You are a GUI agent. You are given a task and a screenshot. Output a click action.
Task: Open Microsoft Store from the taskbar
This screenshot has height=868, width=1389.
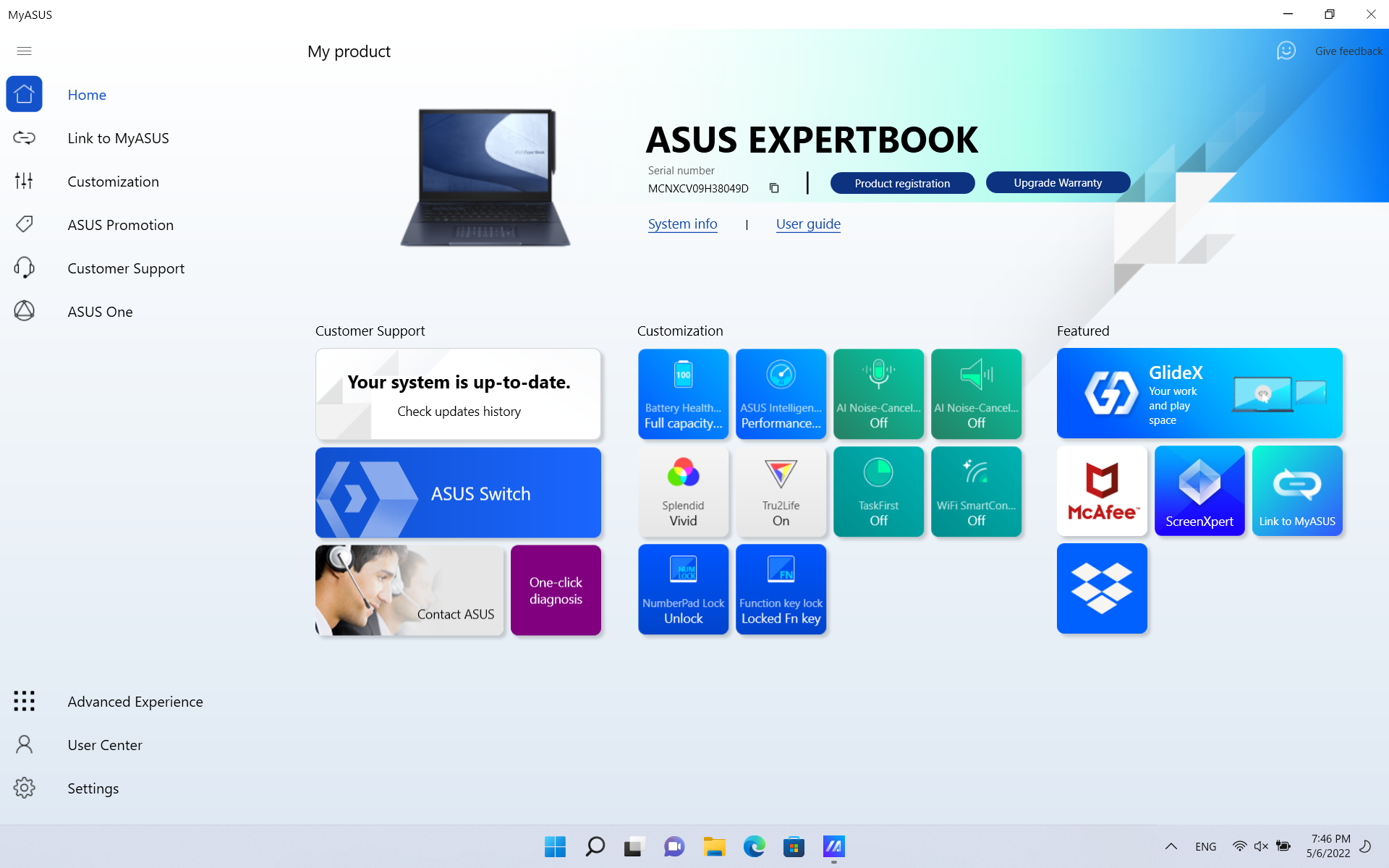pos(794,846)
